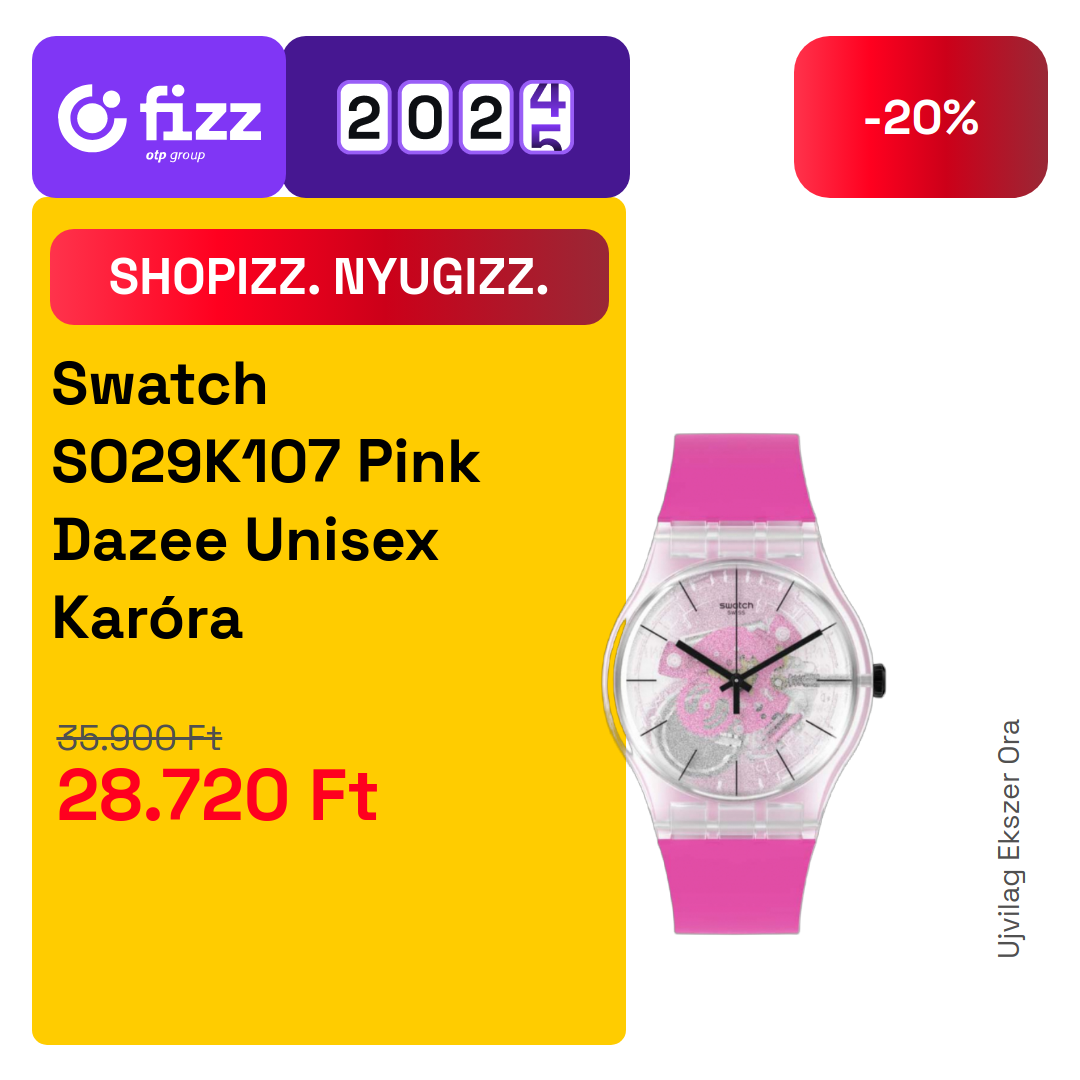Click the flipping 4/5 year tile
Image resolution: width=1080 pixels, height=1080 pixels.
(x=548, y=117)
